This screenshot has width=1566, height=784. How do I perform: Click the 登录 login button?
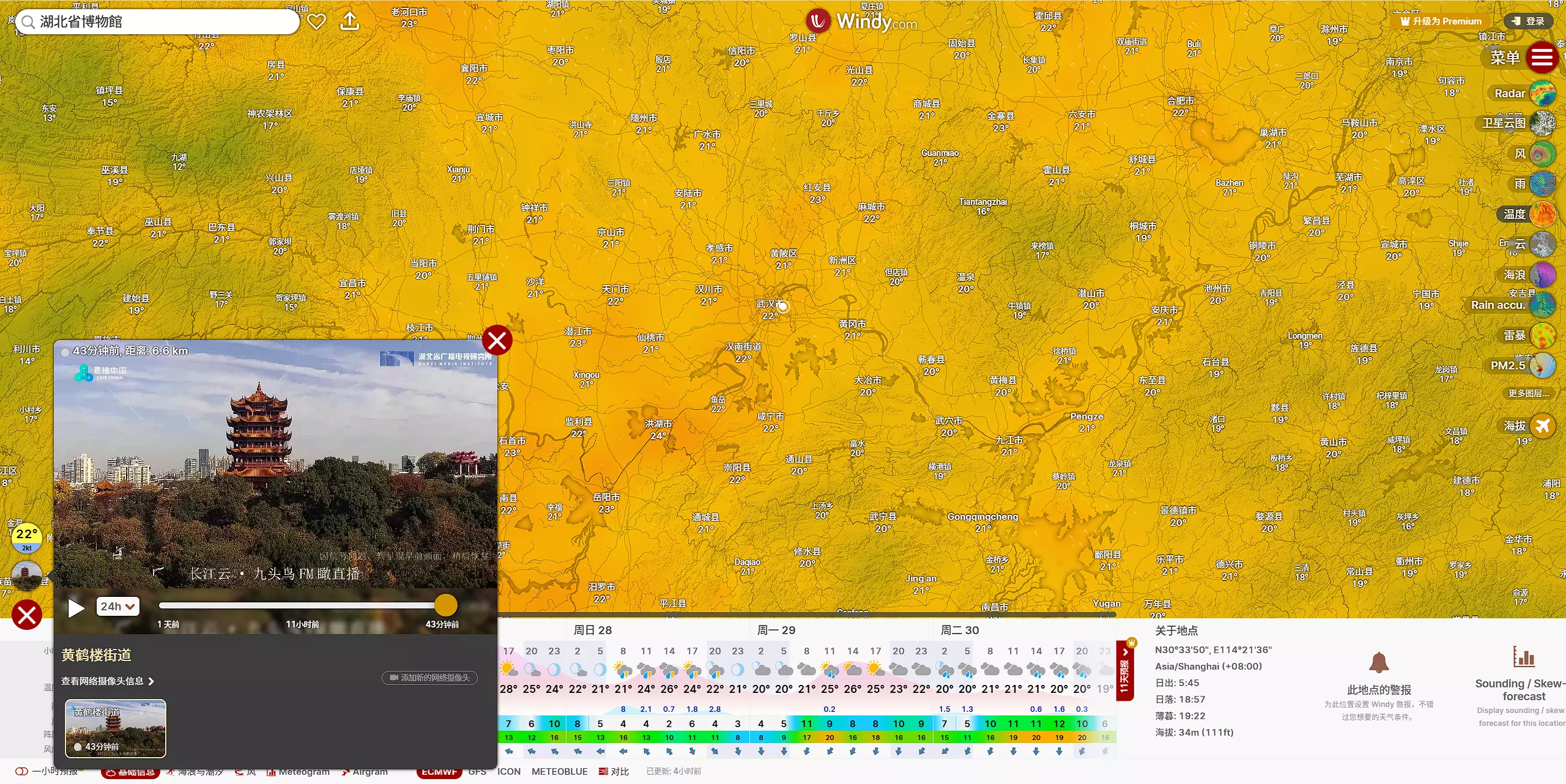(x=1529, y=21)
